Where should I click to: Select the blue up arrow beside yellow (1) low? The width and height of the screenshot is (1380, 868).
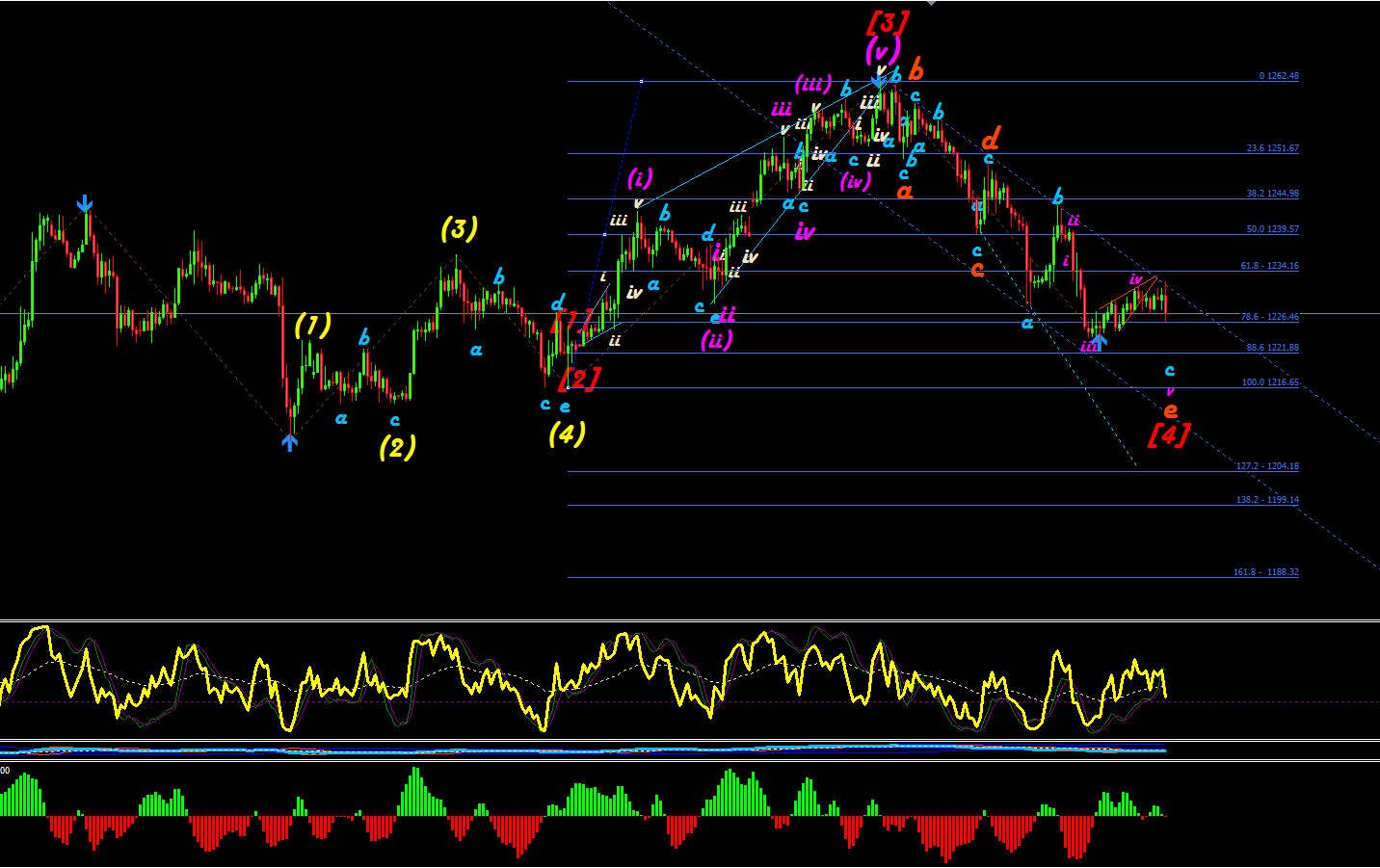point(290,441)
